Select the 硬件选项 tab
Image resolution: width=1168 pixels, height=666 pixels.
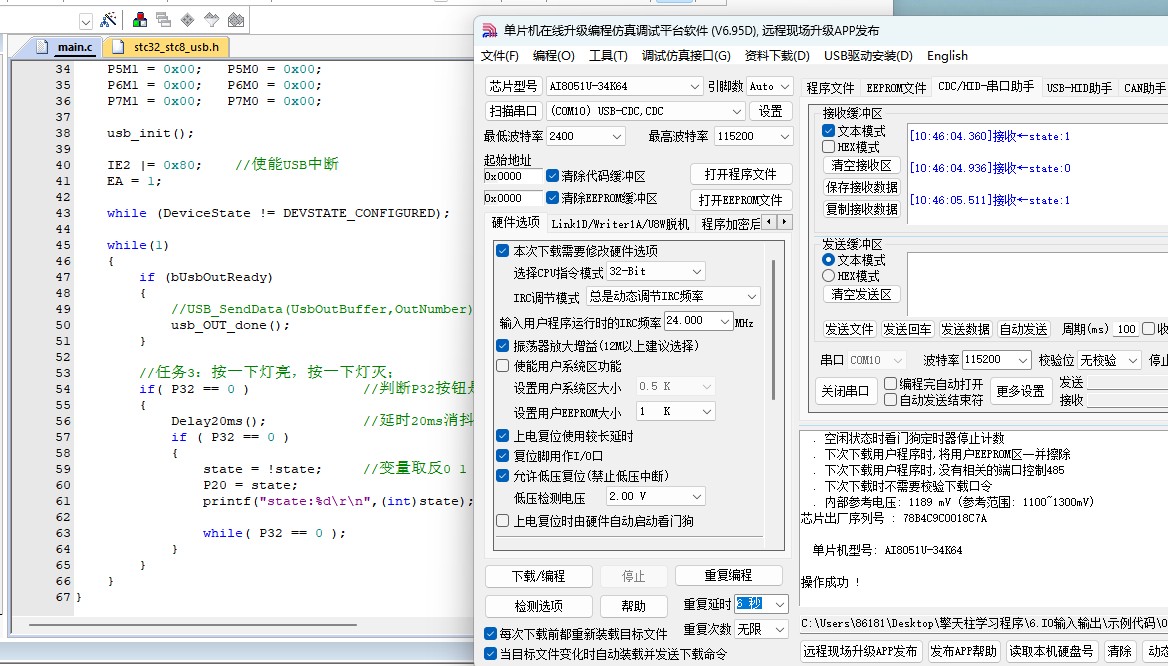pyautogui.click(x=515, y=223)
